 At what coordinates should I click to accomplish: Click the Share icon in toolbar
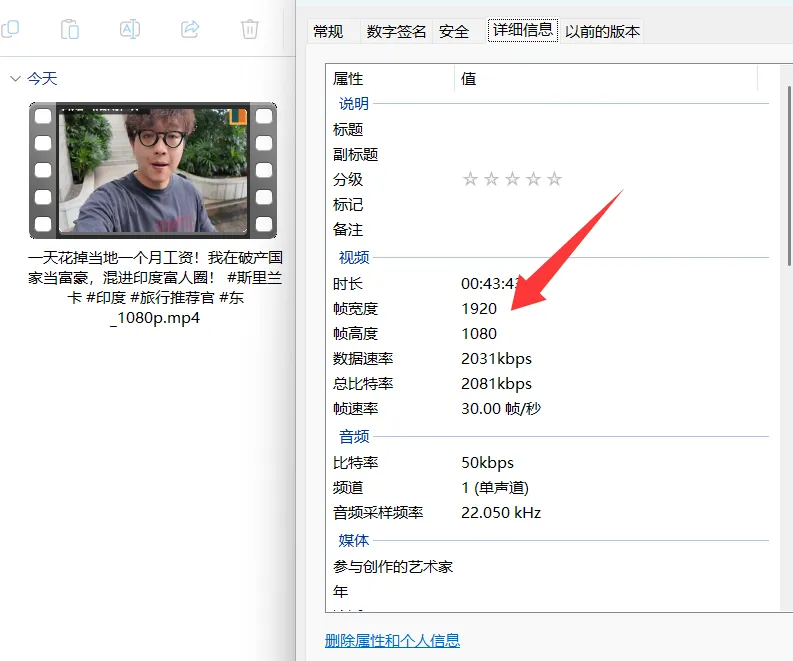pos(190,29)
